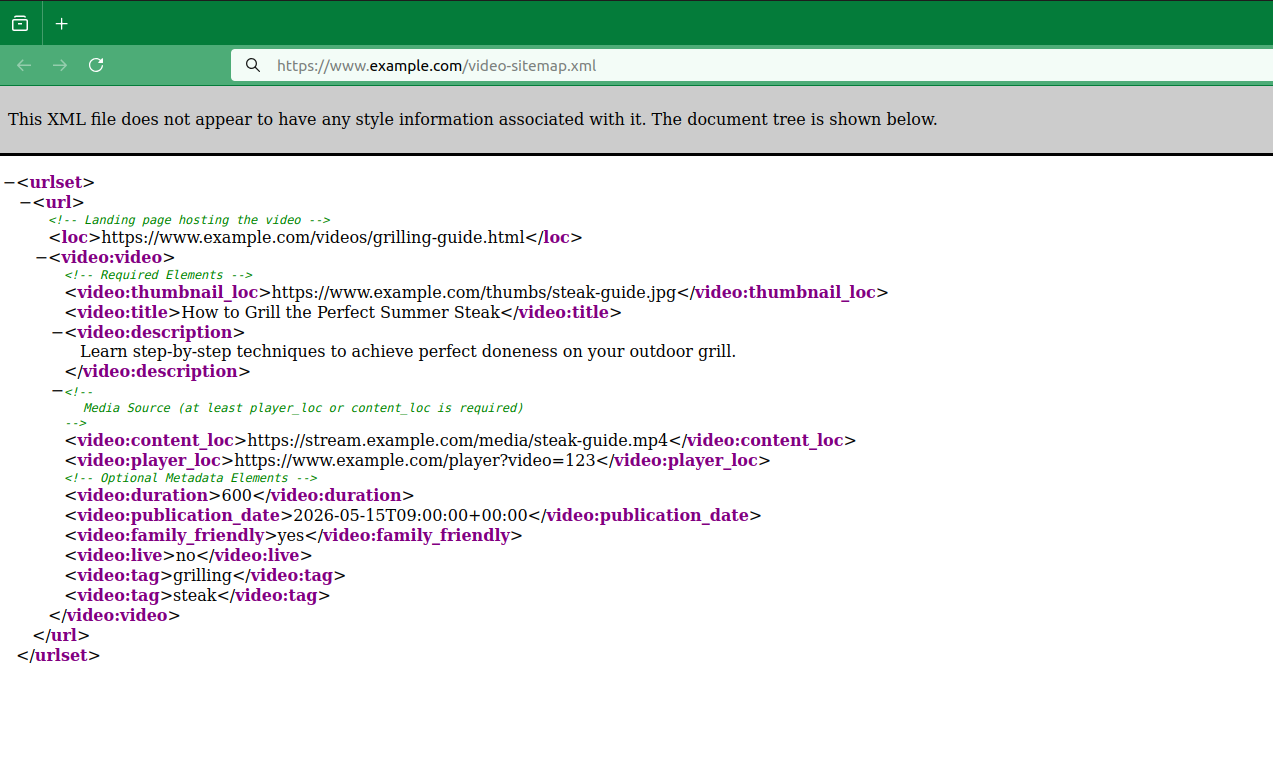Click the closing video:video tag
Viewport: 1273px width, 781px height.
coord(114,615)
